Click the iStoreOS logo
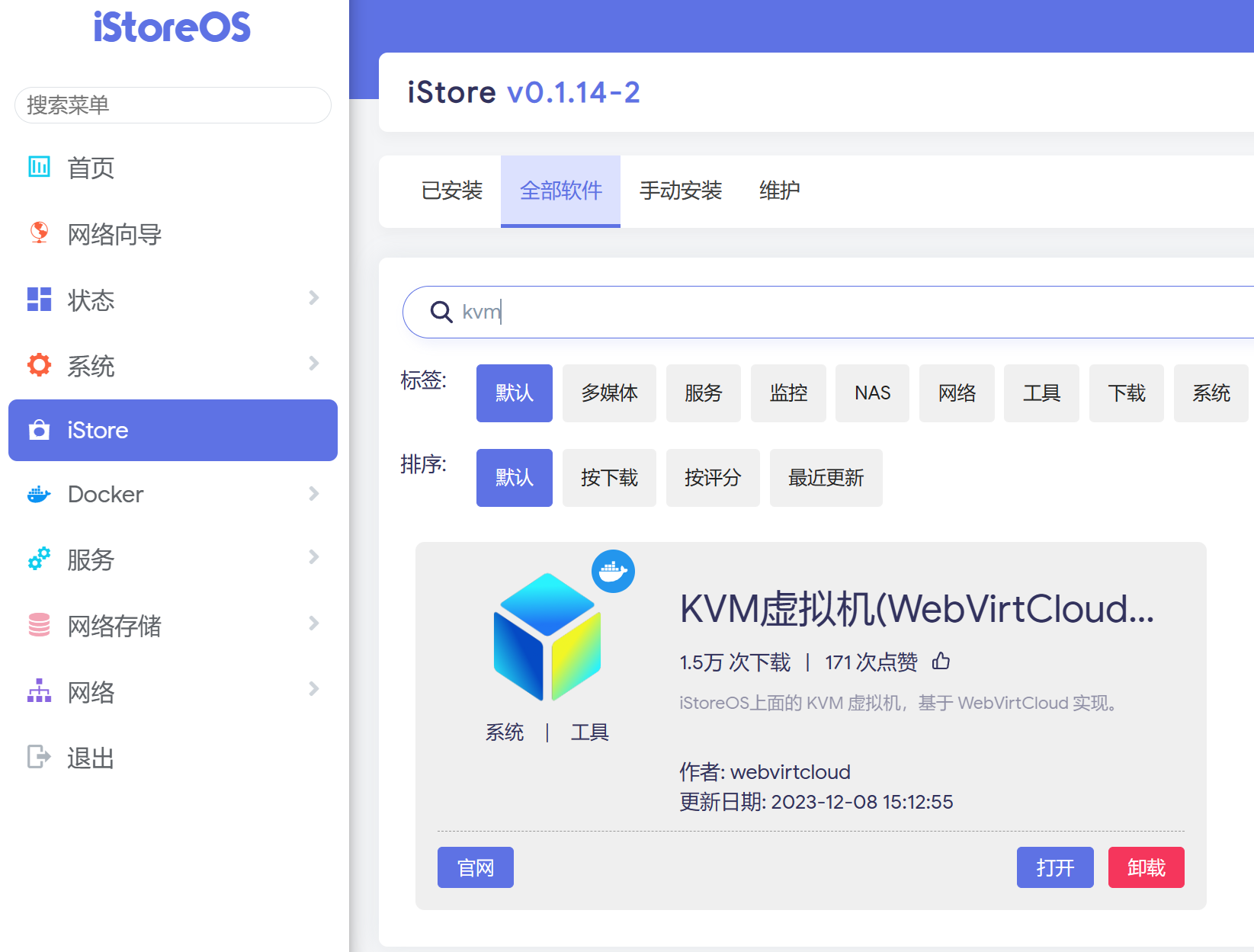 (x=172, y=27)
